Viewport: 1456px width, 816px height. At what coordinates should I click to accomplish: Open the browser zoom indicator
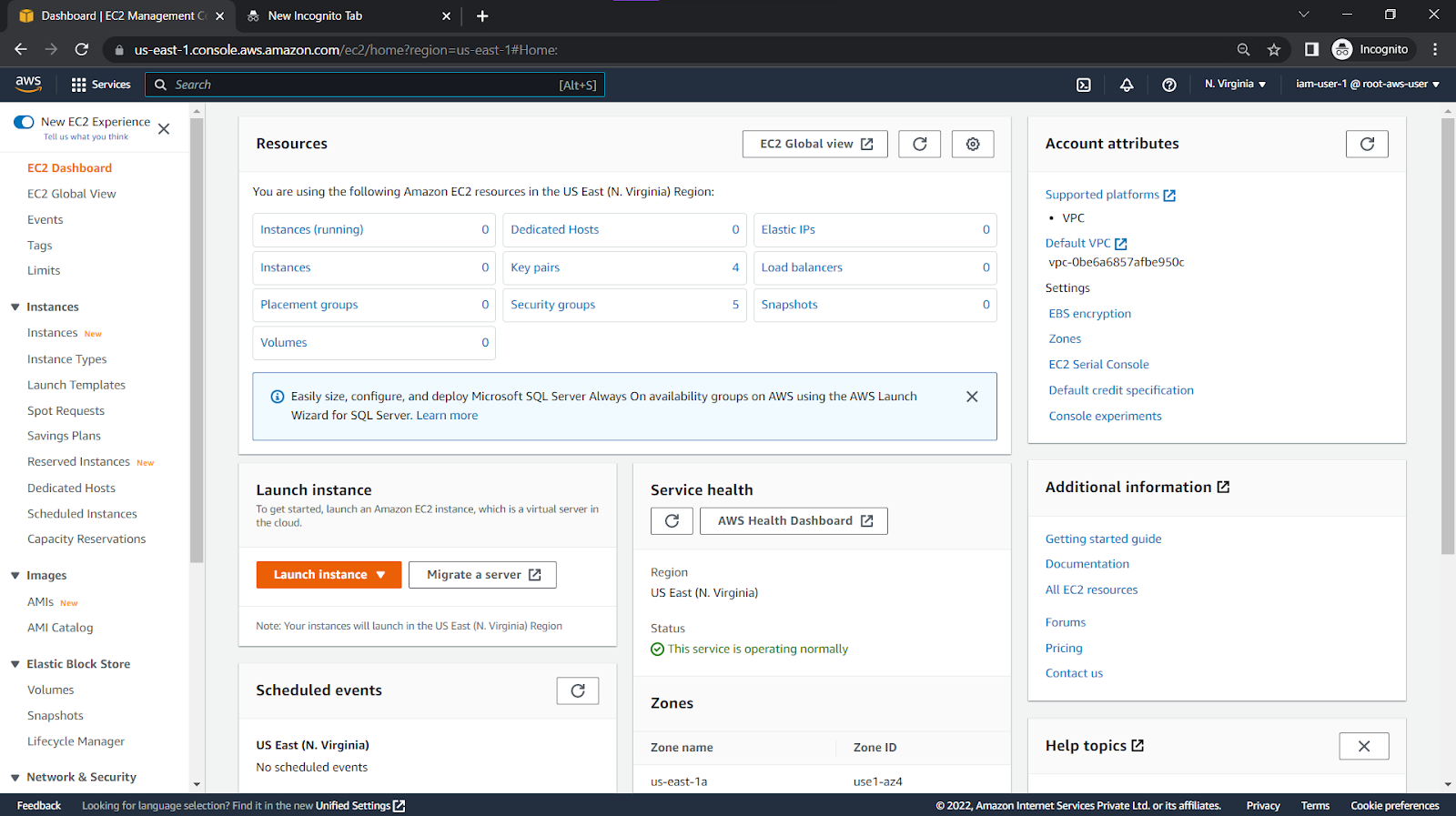coord(1243,49)
